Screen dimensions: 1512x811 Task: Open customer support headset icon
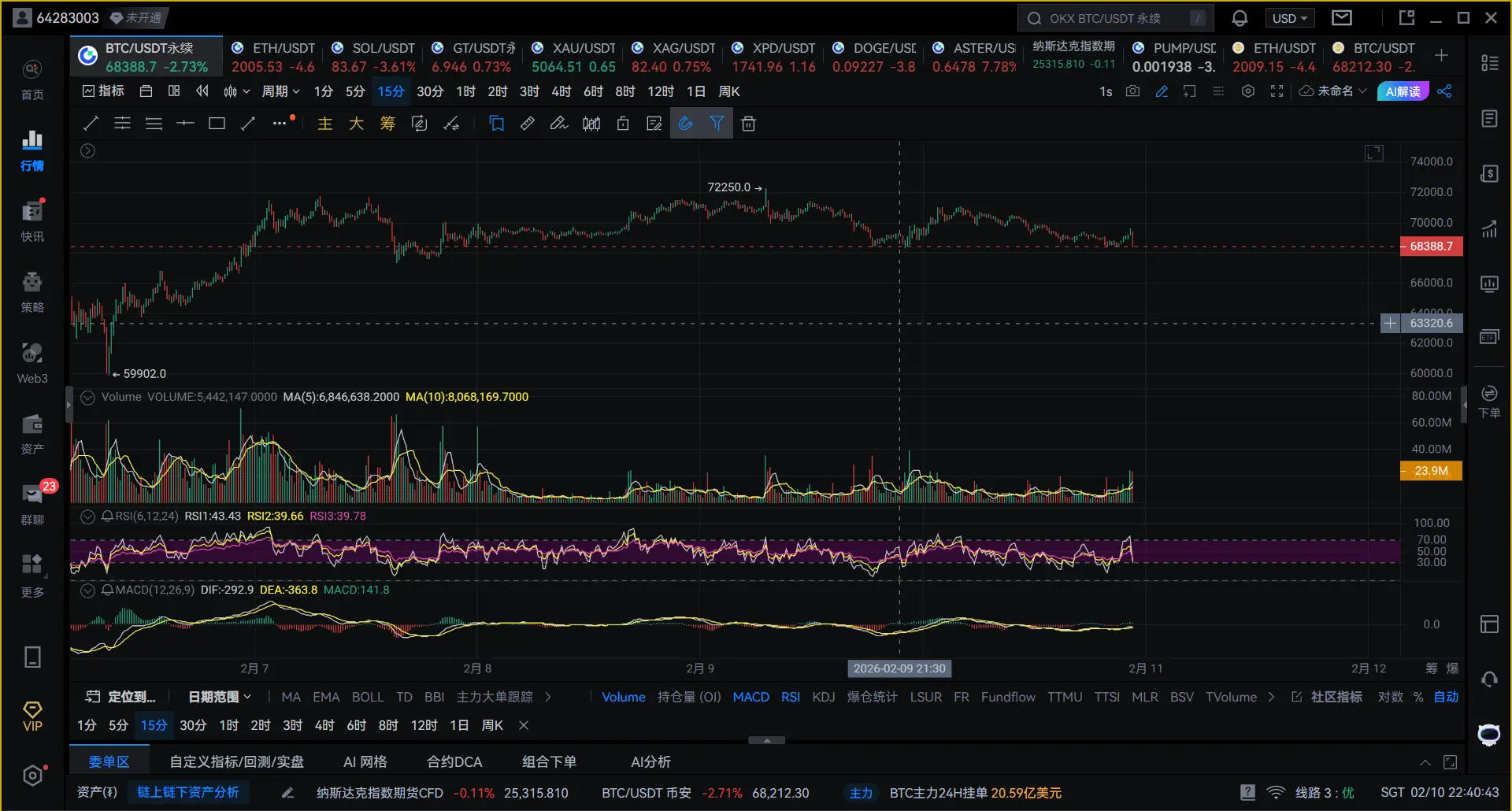pos(1489,679)
